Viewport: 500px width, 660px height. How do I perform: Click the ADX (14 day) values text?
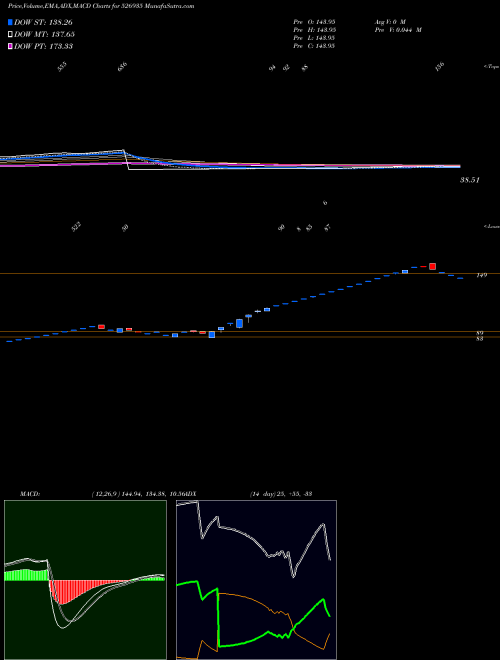click(x=280, y=494)
